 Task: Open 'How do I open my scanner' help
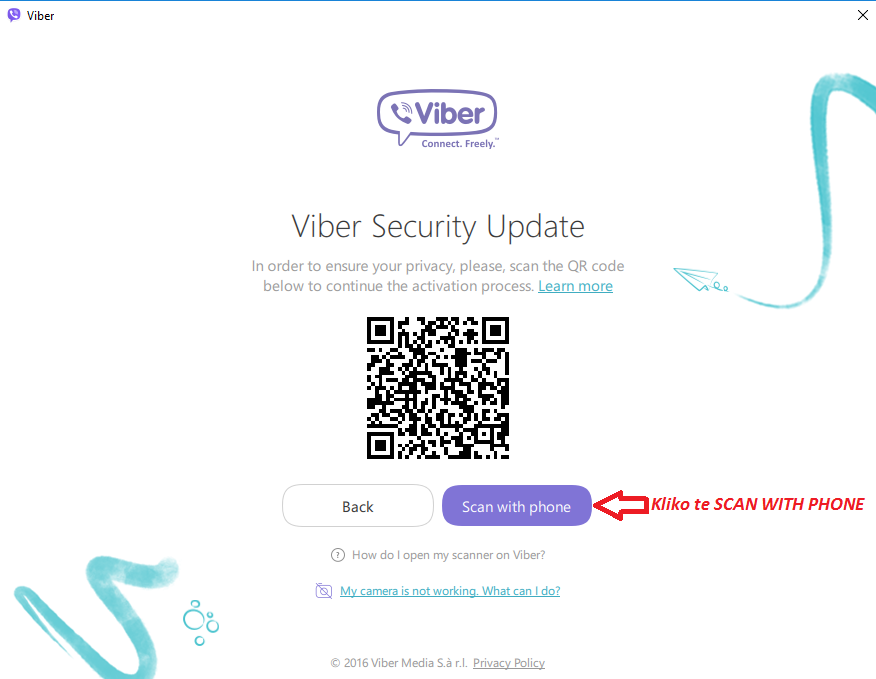pyautogui.click(x=448, y=555)
